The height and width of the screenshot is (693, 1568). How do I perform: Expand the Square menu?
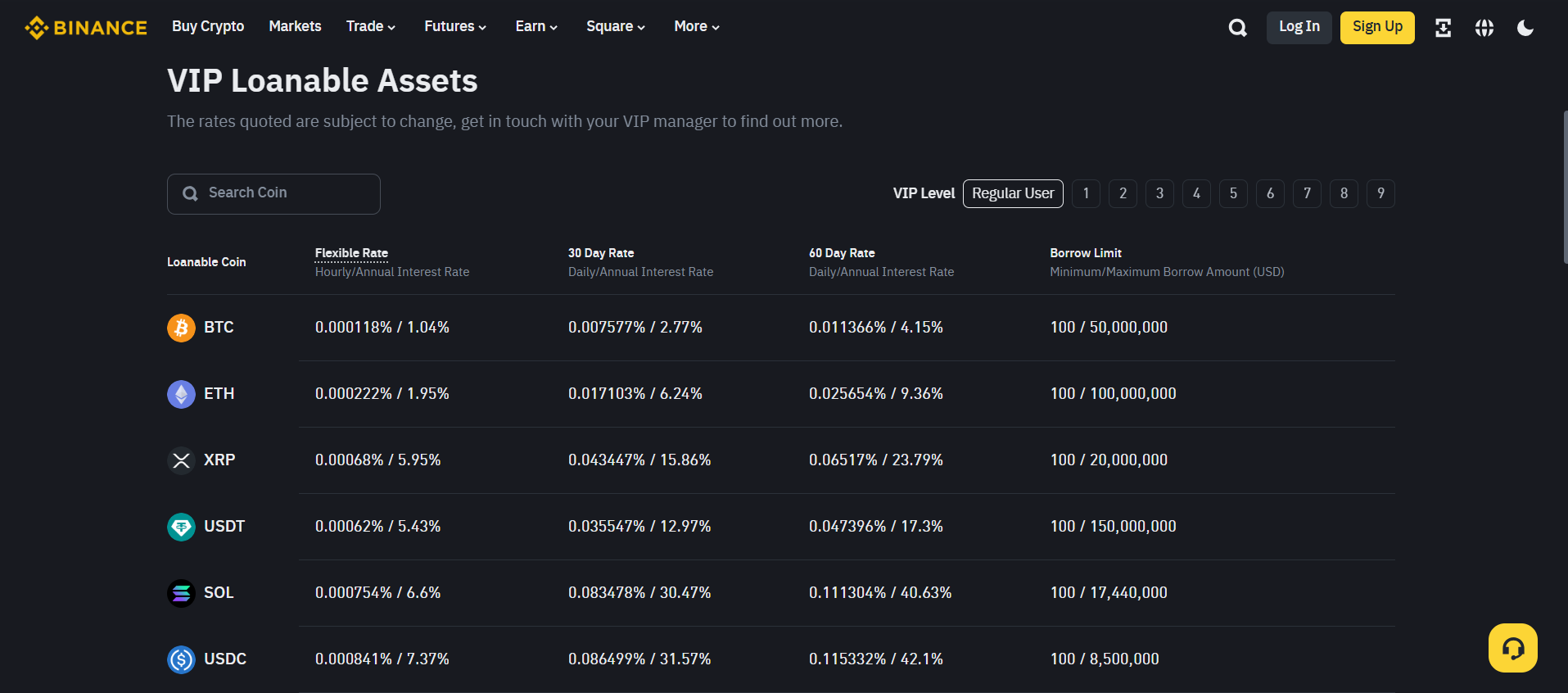click(616, 26)
